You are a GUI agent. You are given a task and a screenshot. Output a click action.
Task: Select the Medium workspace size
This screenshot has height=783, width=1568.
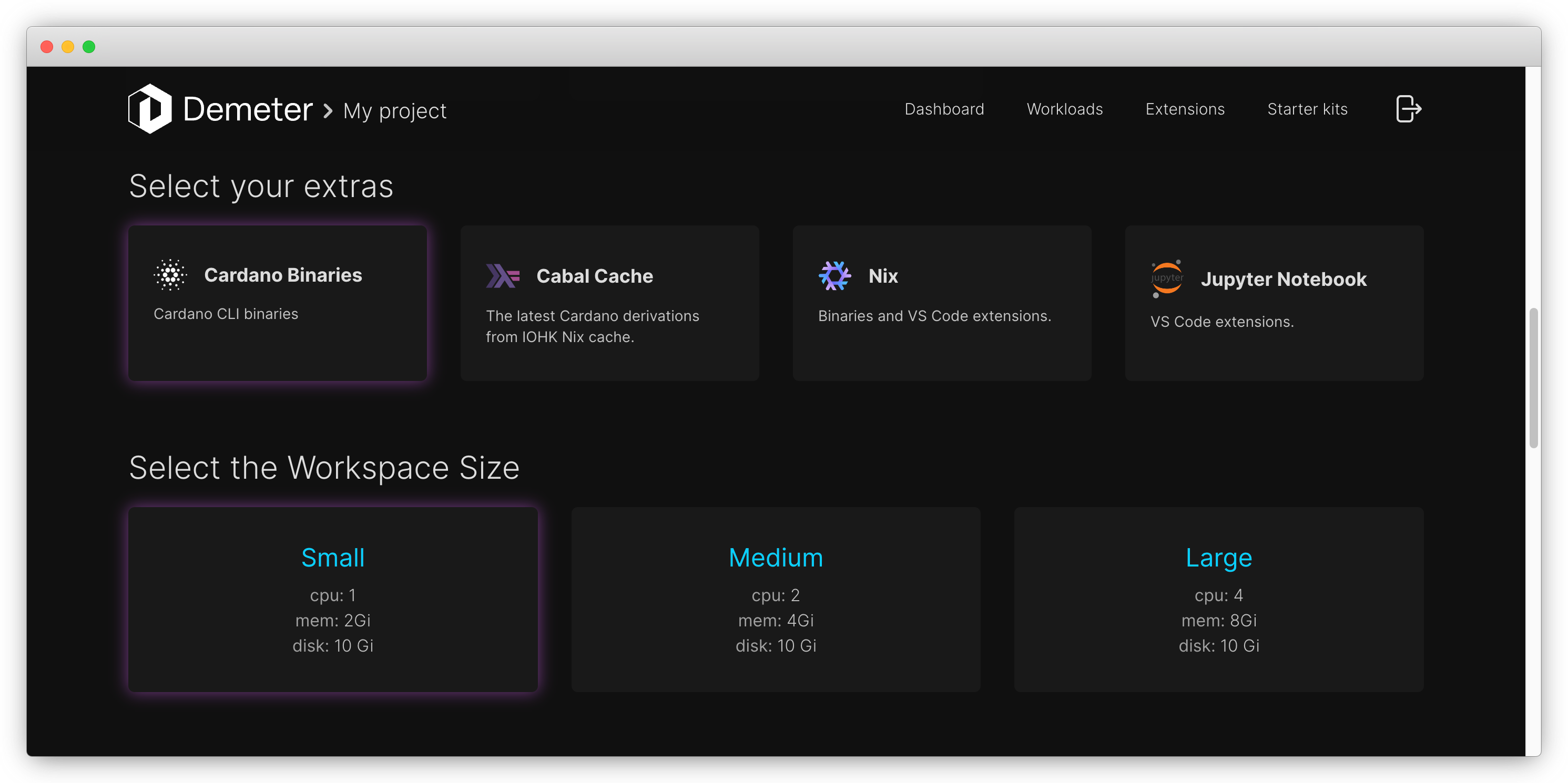point(776,599)
